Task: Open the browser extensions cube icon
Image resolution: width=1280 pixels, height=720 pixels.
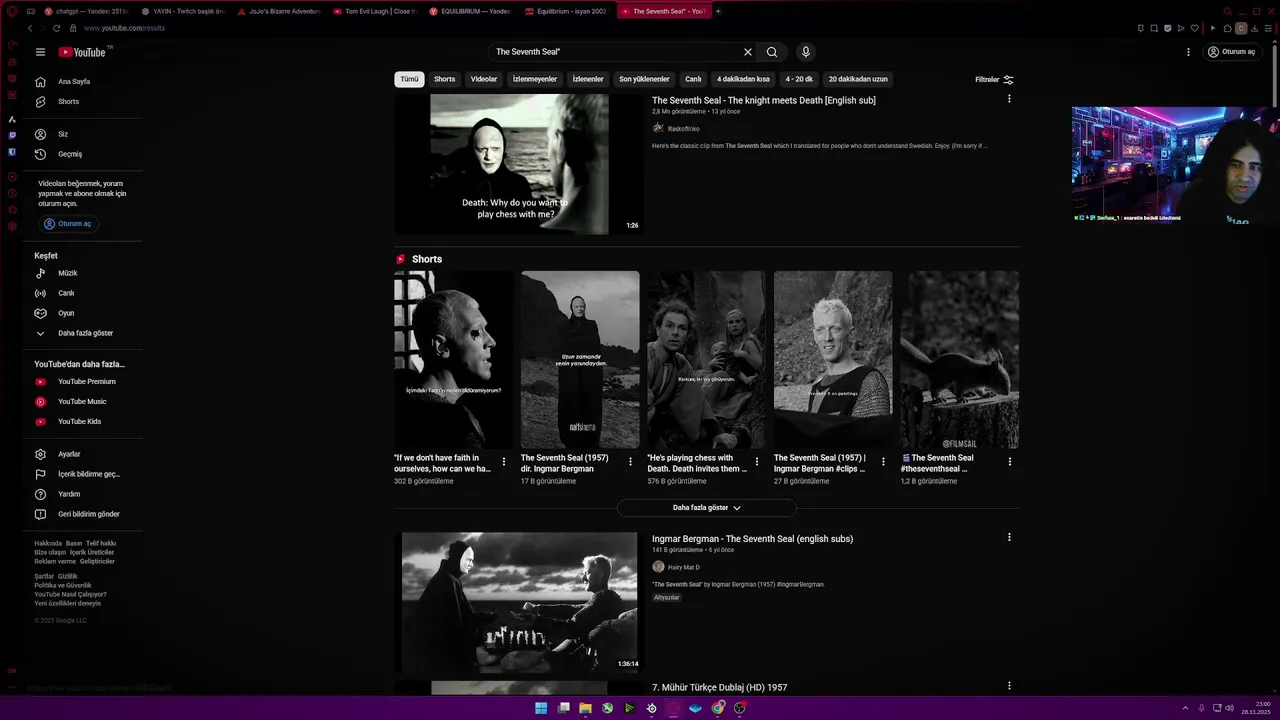Action: [x=1227, y=28]
